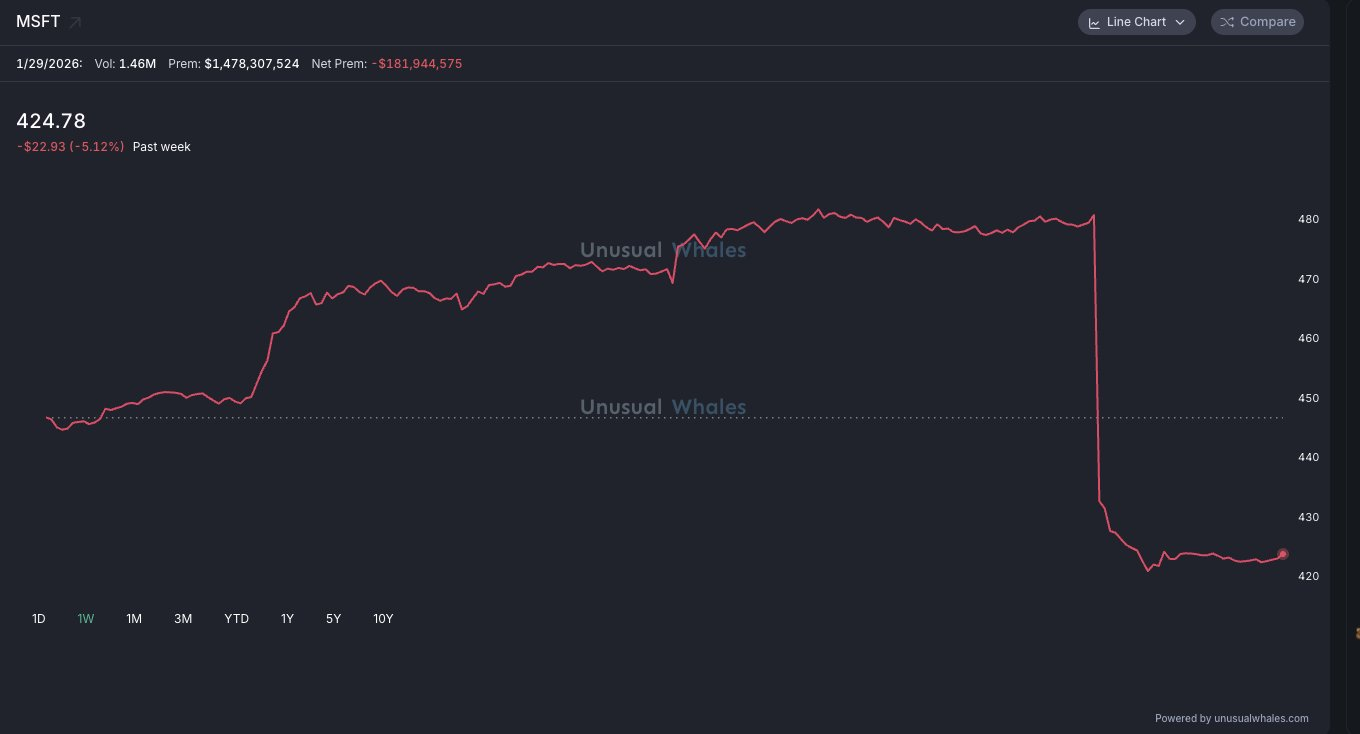Switch chart to 1Y range

point(287,619)
